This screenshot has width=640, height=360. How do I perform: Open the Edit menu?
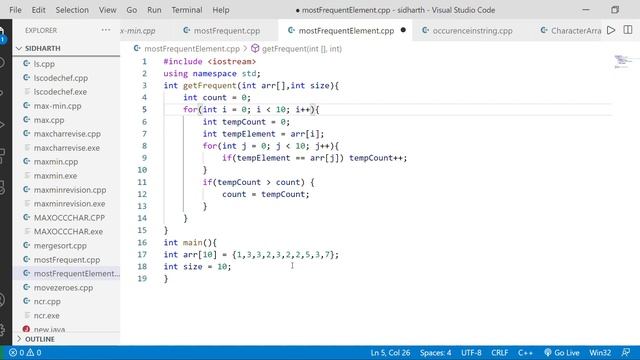38,10
